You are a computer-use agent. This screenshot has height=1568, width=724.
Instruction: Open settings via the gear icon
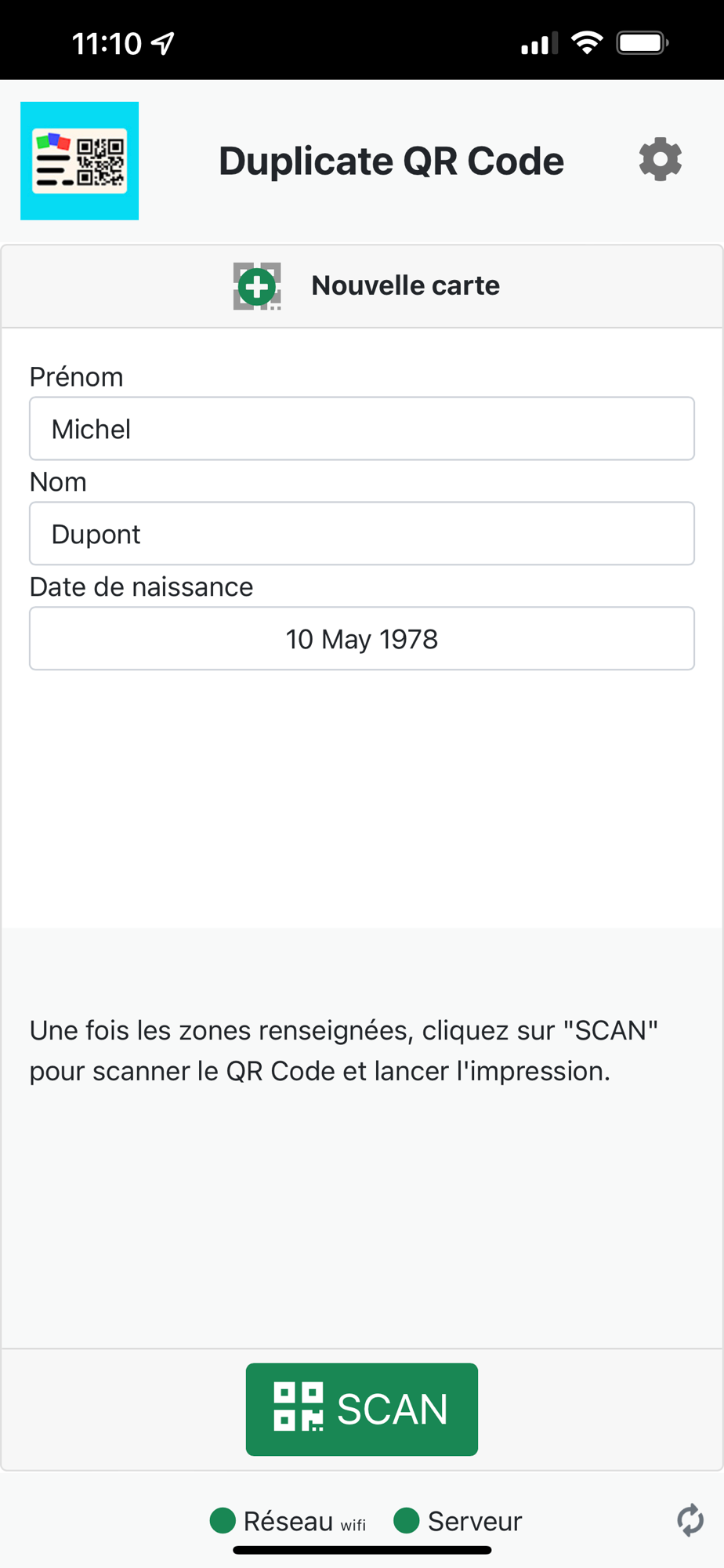coord(660,160)
